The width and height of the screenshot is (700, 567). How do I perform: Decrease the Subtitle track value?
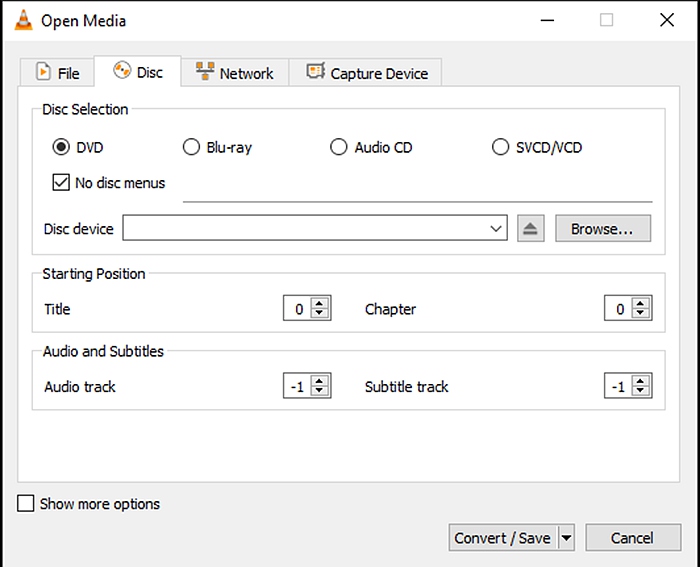(640, 391)
